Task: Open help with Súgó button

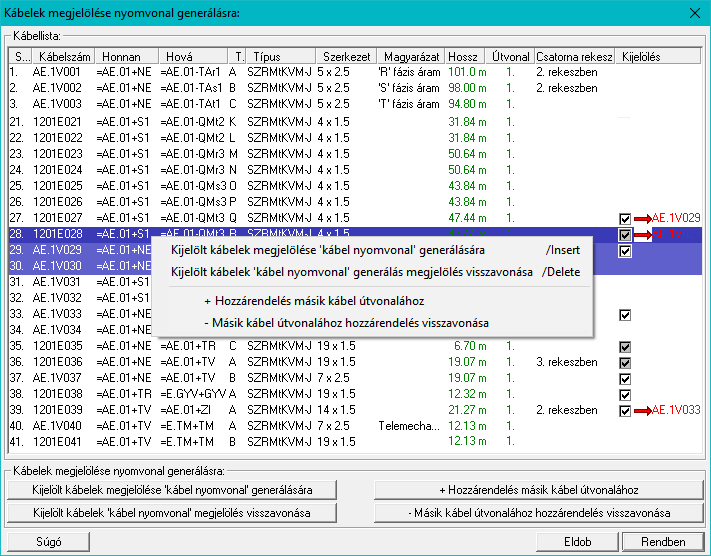Action: point(49,541)
